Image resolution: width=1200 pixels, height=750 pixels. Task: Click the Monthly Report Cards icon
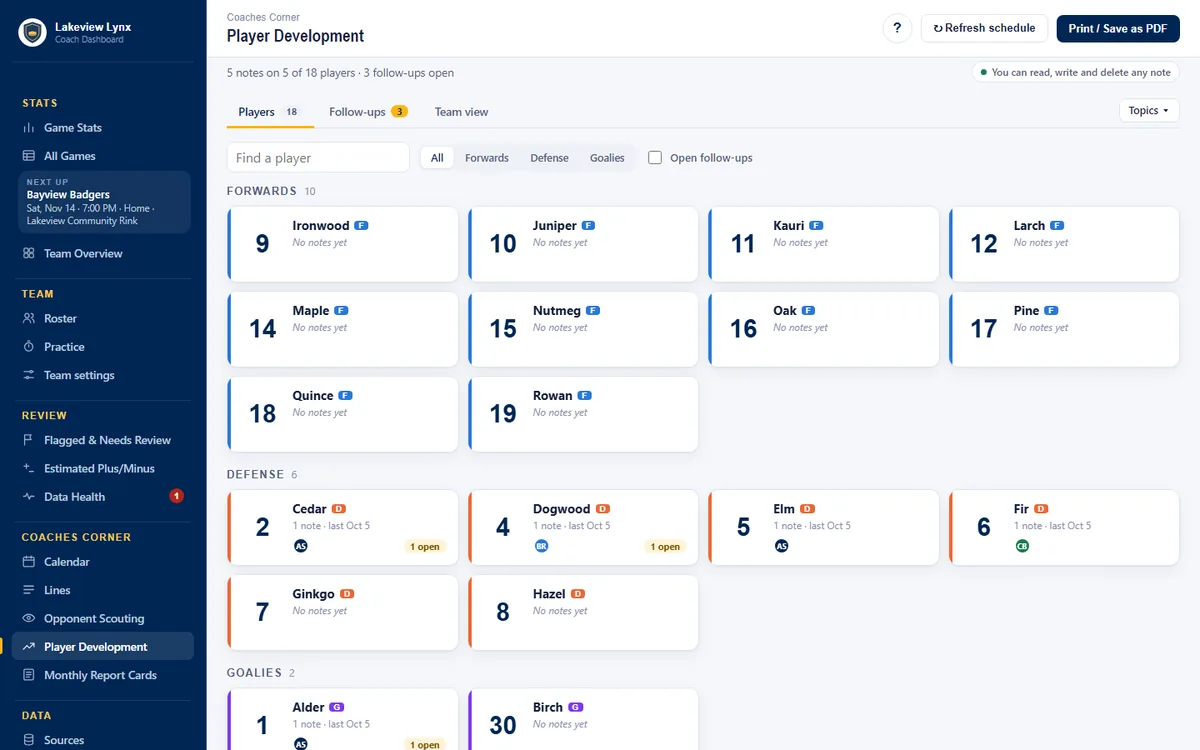pos(29,675)
